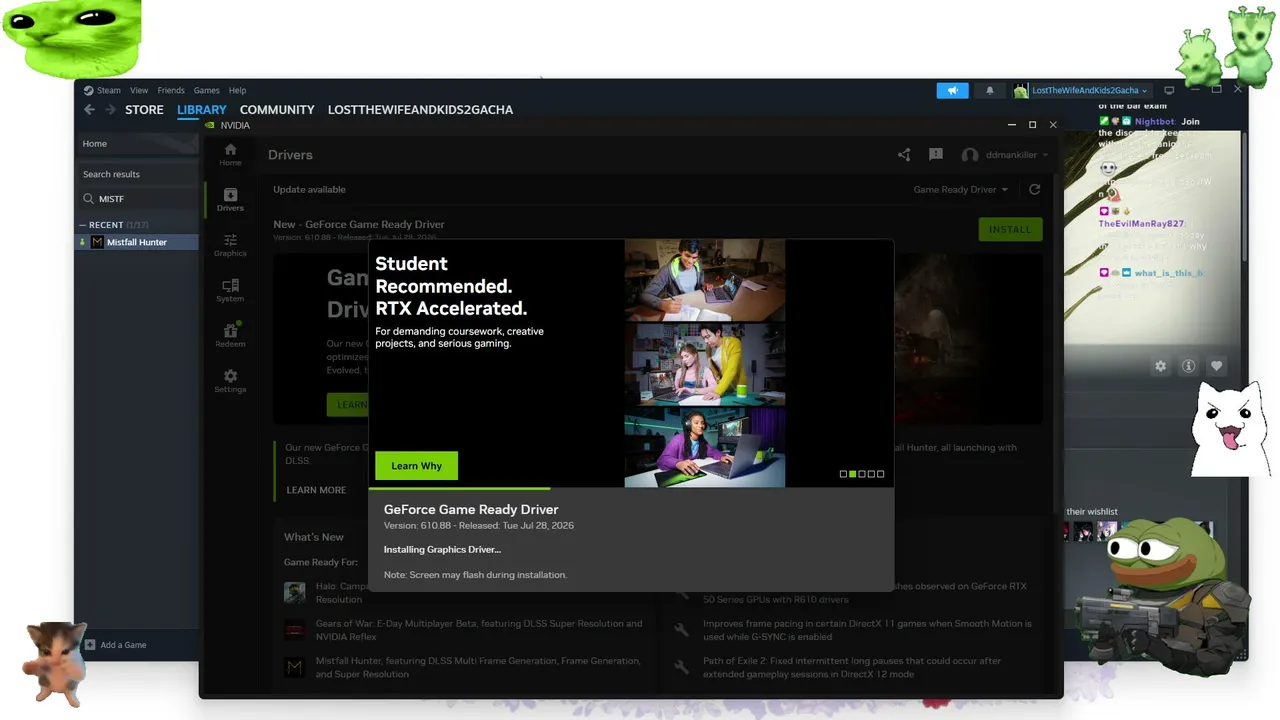Click the wrench icon beside DirectX 11 frame pacing fix
The width and height of the screenshot is (1280, 720).
pos(682,630)
